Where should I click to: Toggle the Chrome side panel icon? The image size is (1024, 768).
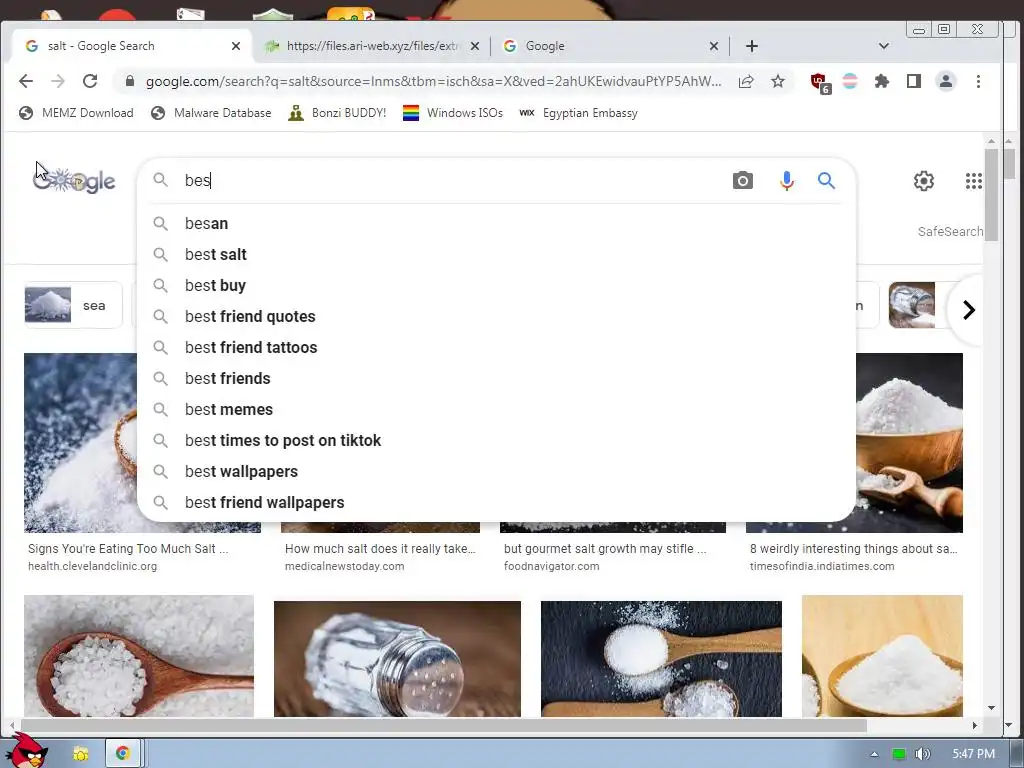[914, 81]
